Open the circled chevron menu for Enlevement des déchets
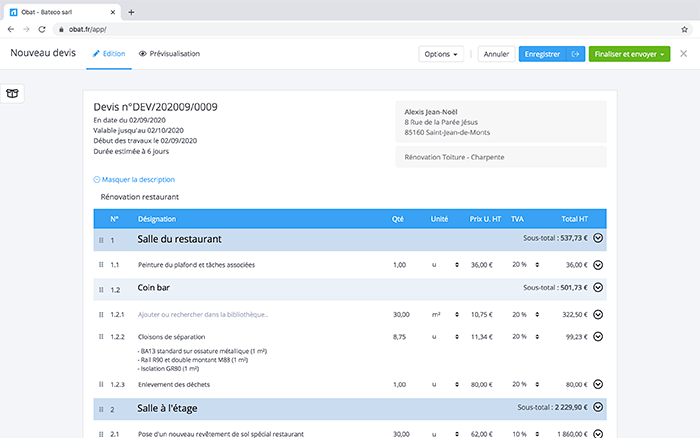700x438 pixels. click(598, 384)
